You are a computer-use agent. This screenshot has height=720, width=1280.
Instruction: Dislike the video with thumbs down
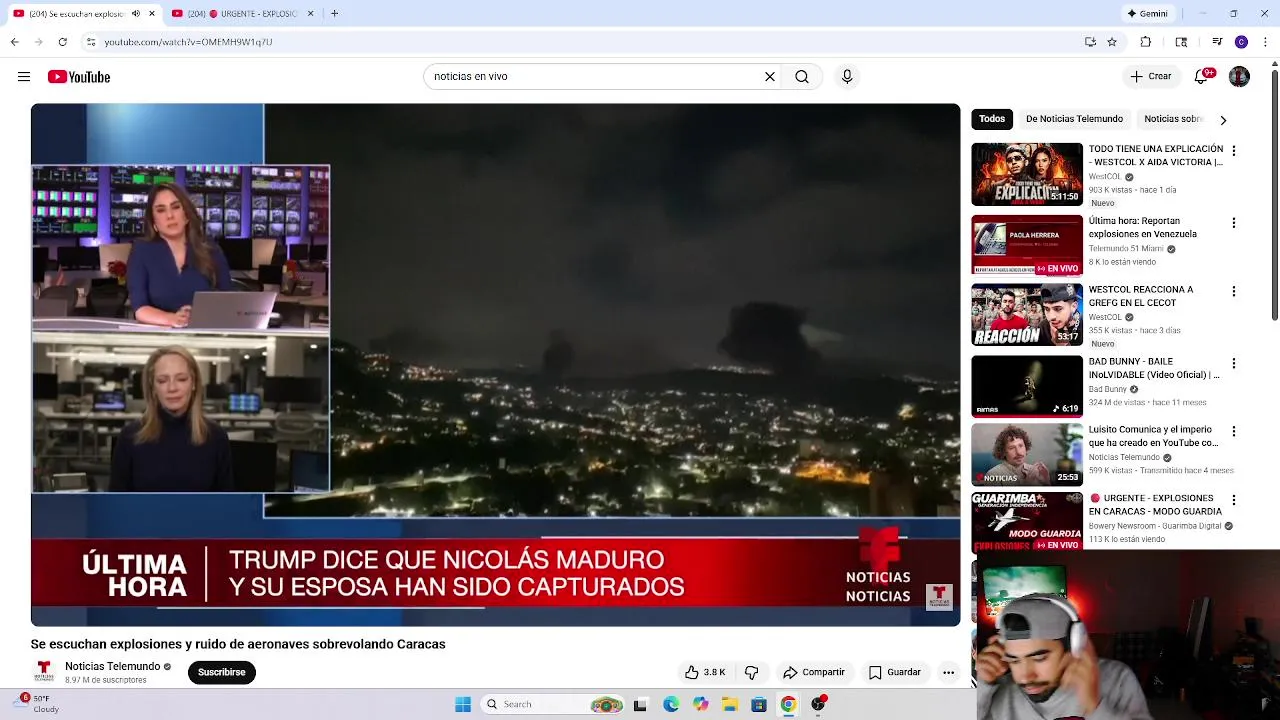(752, 672)
